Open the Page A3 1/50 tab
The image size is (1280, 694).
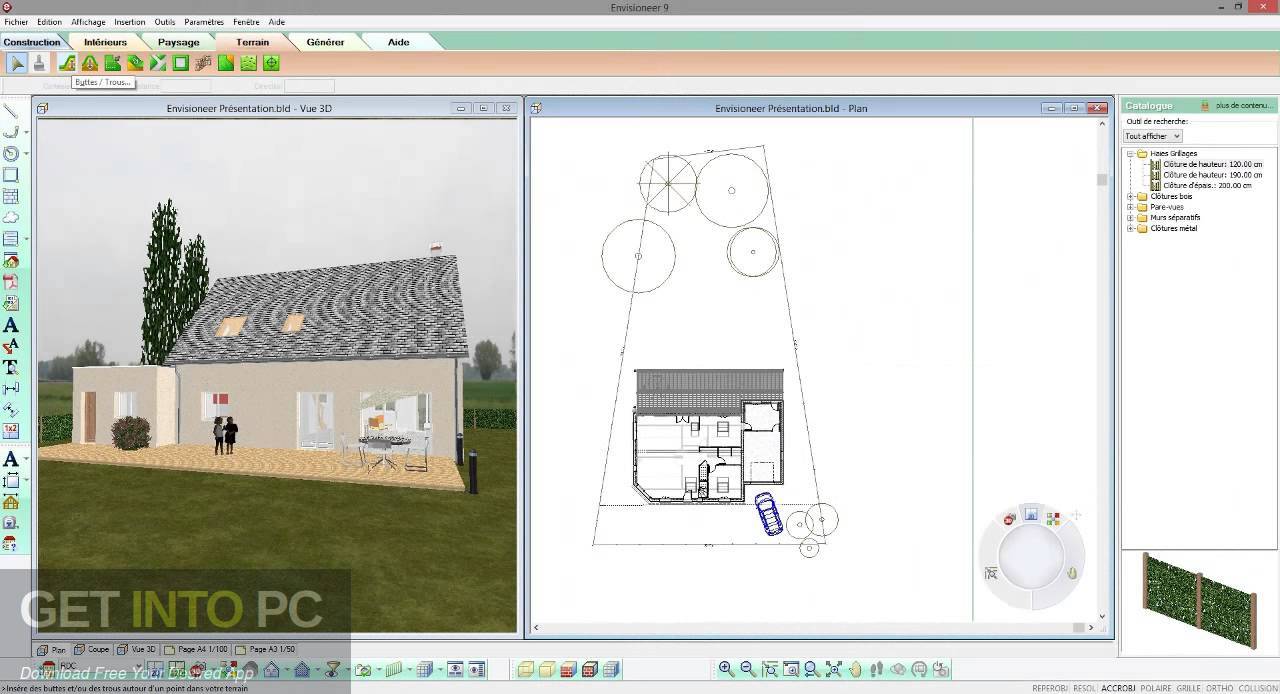coord(265,650)
